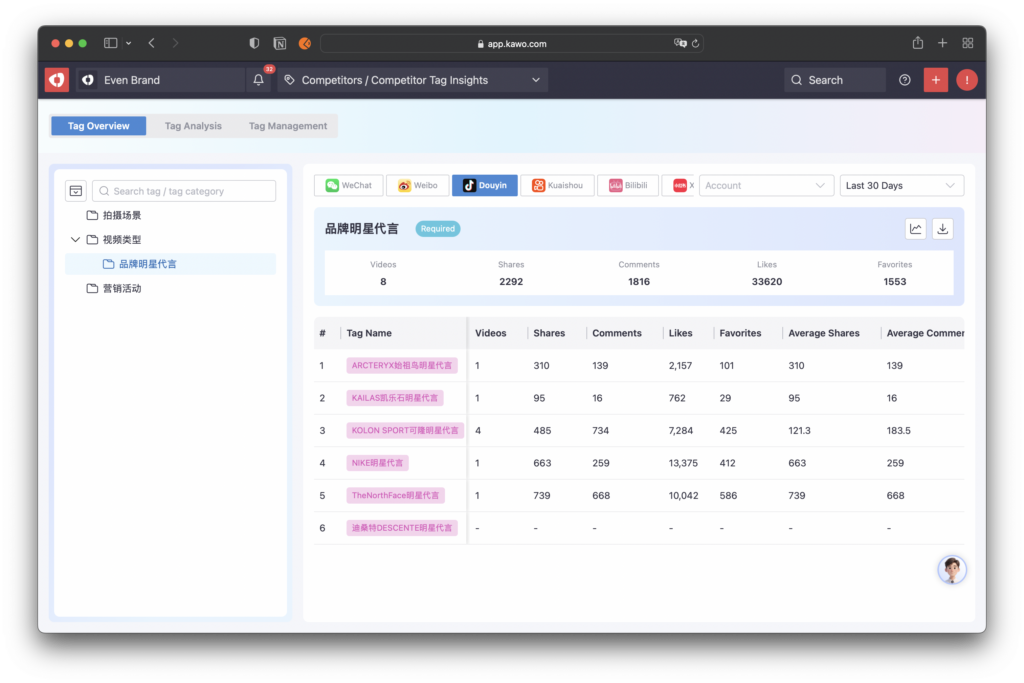Viewport: 1024px width, 683px height.
Task: Open the Account dropdown
Action: point(766,186)
